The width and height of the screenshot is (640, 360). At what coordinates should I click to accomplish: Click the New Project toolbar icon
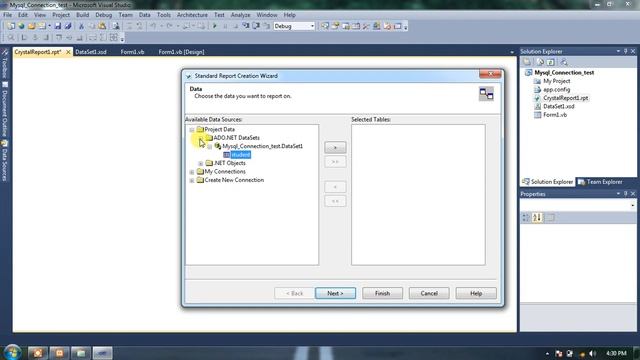(11, 26)
